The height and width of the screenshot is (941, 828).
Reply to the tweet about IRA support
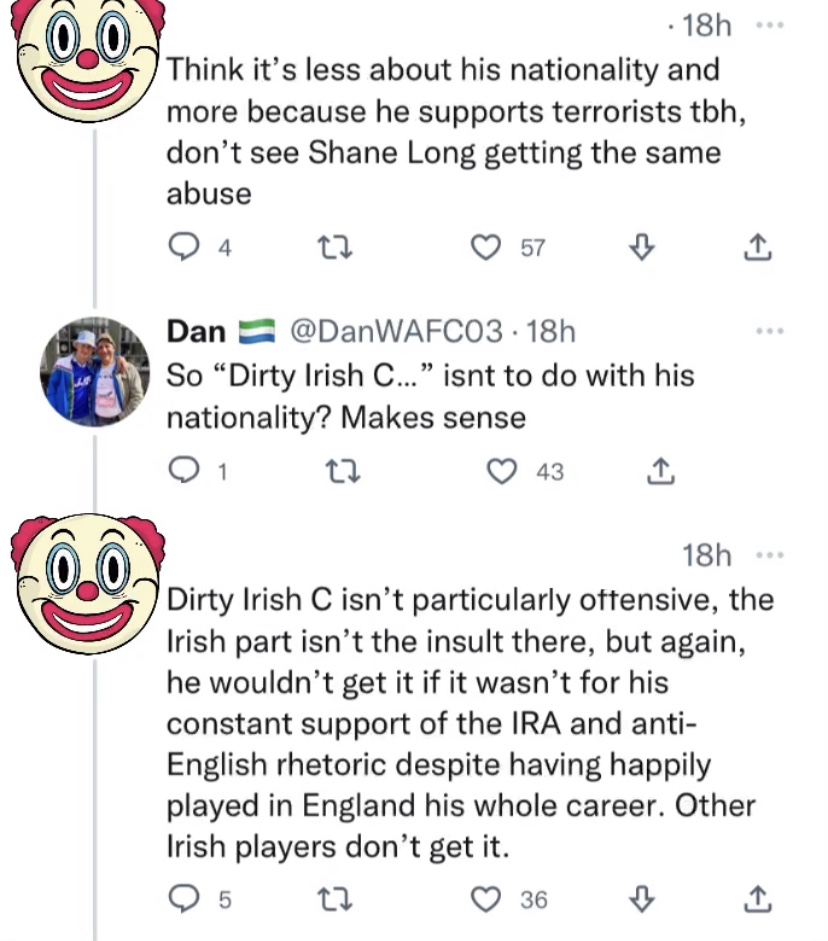tap(183, 900)
